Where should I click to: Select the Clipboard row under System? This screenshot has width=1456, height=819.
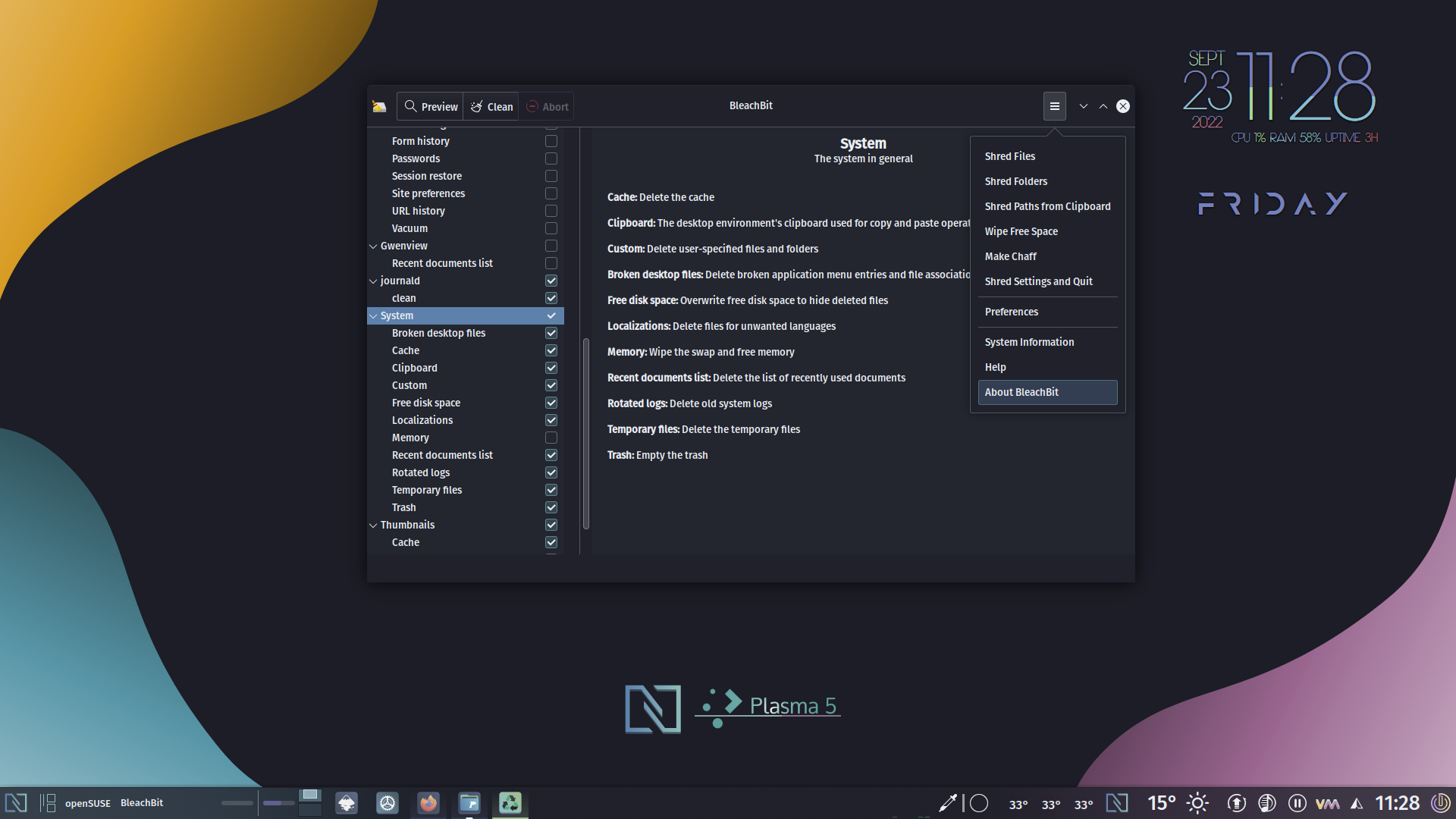click(x=466, y=368)
